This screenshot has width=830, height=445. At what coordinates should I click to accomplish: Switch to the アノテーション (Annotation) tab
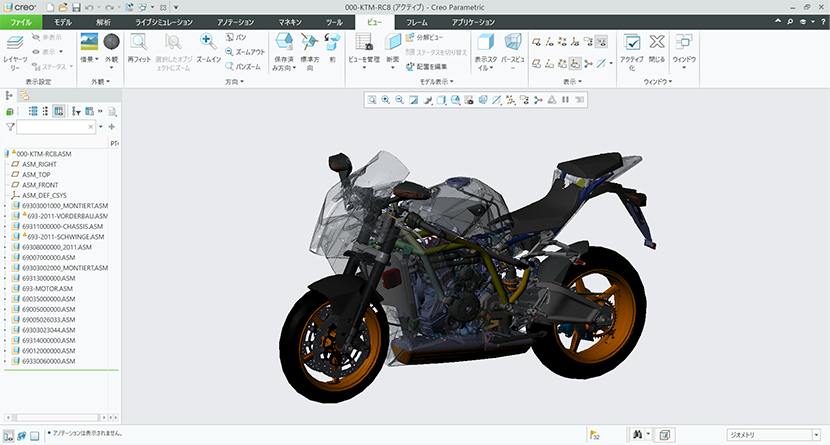pyautogui.click(x=235, y=22)
